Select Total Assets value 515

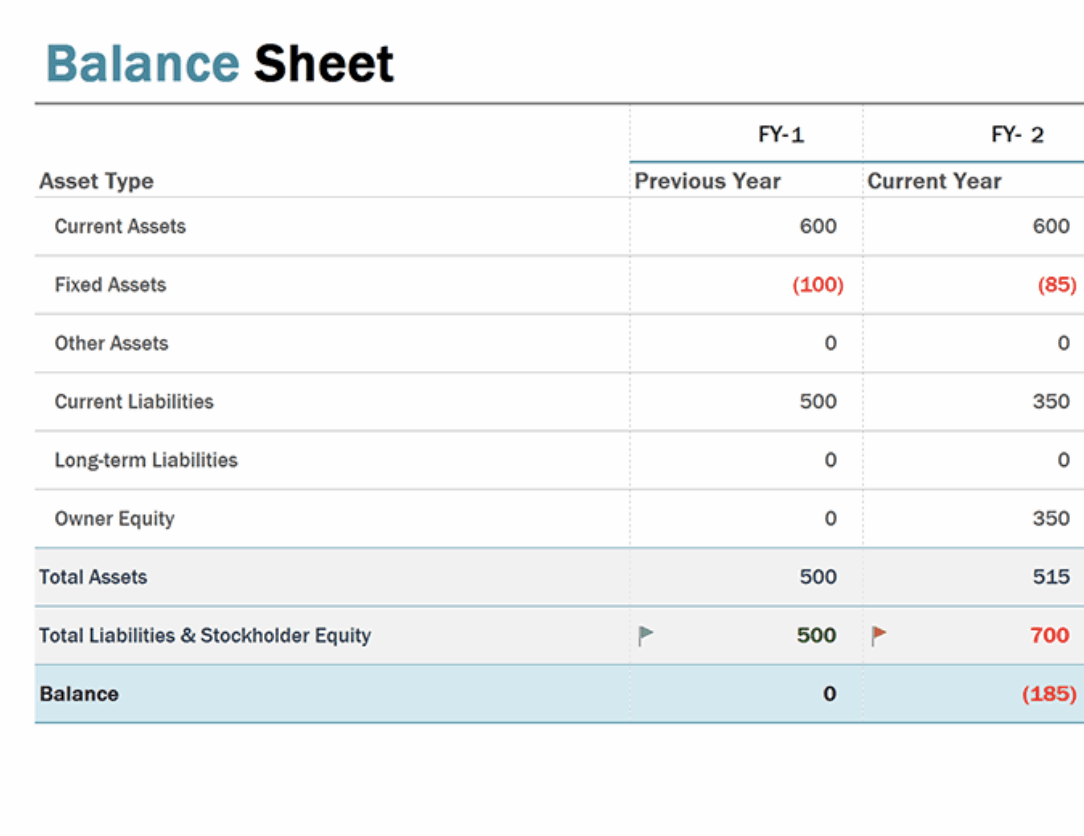[x=1051, y=577]
